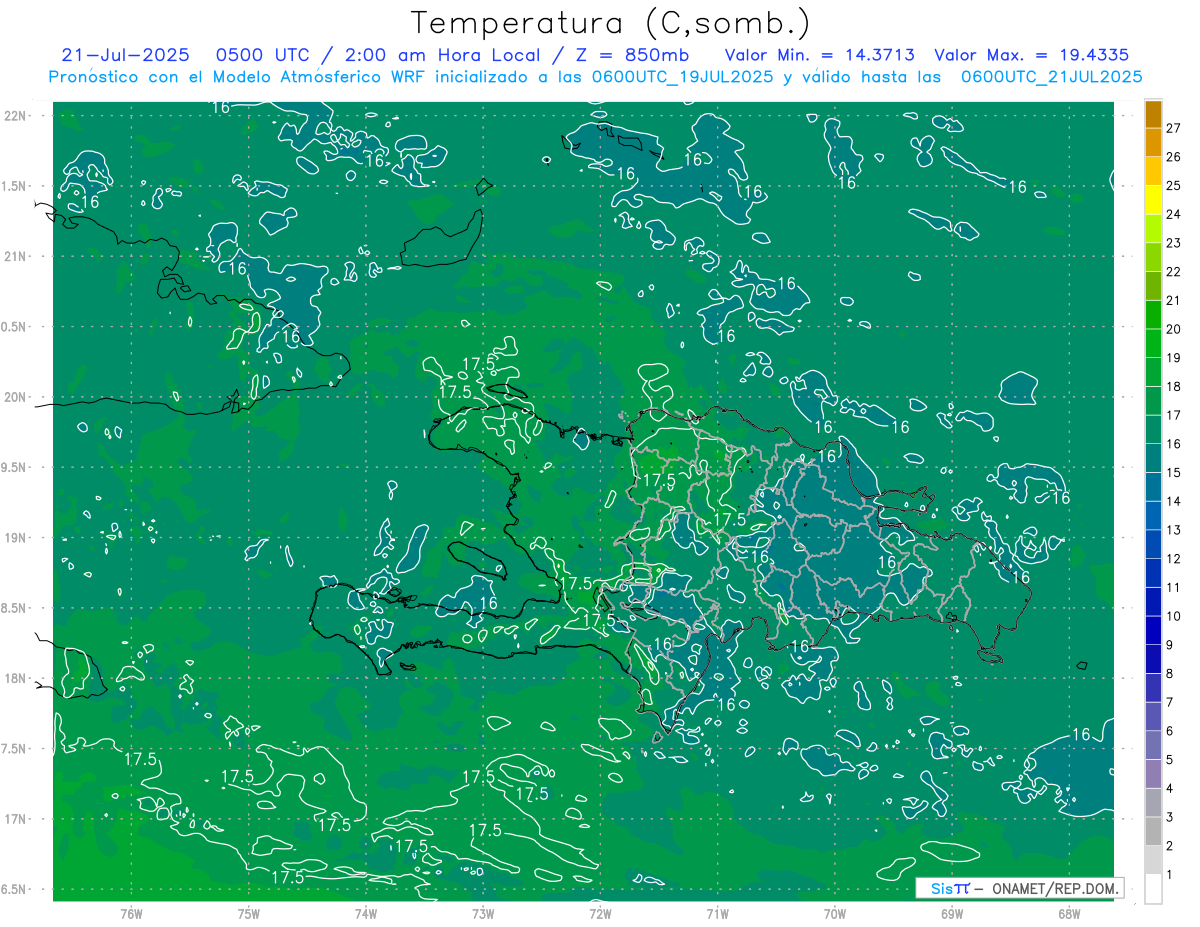
Task: Select the '21-Jul-2025' date text
Action: pos(128,55)
